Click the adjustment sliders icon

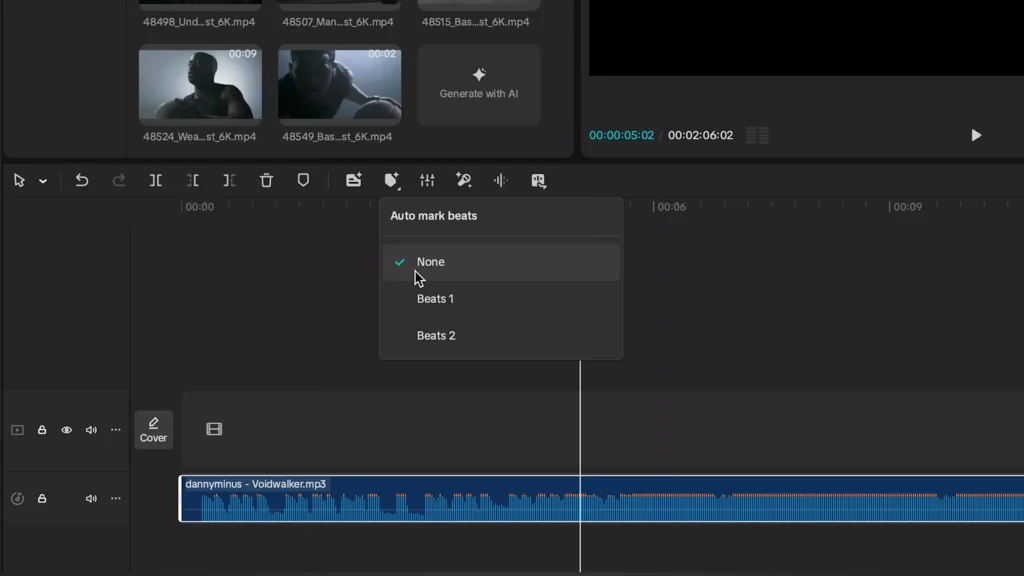(x=427, y=180)
